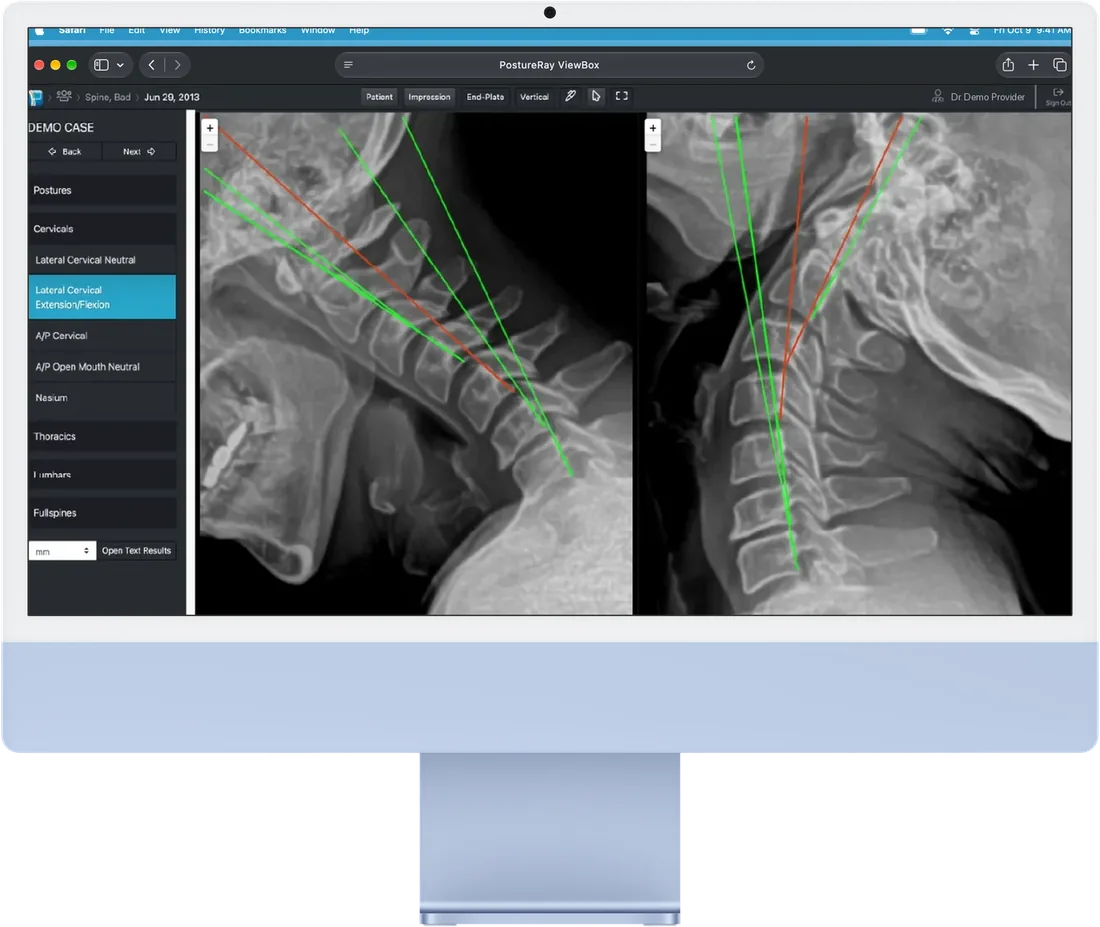Open the Apple menu
This screenshot has width=1100, height=927.
tap(40, 31)
